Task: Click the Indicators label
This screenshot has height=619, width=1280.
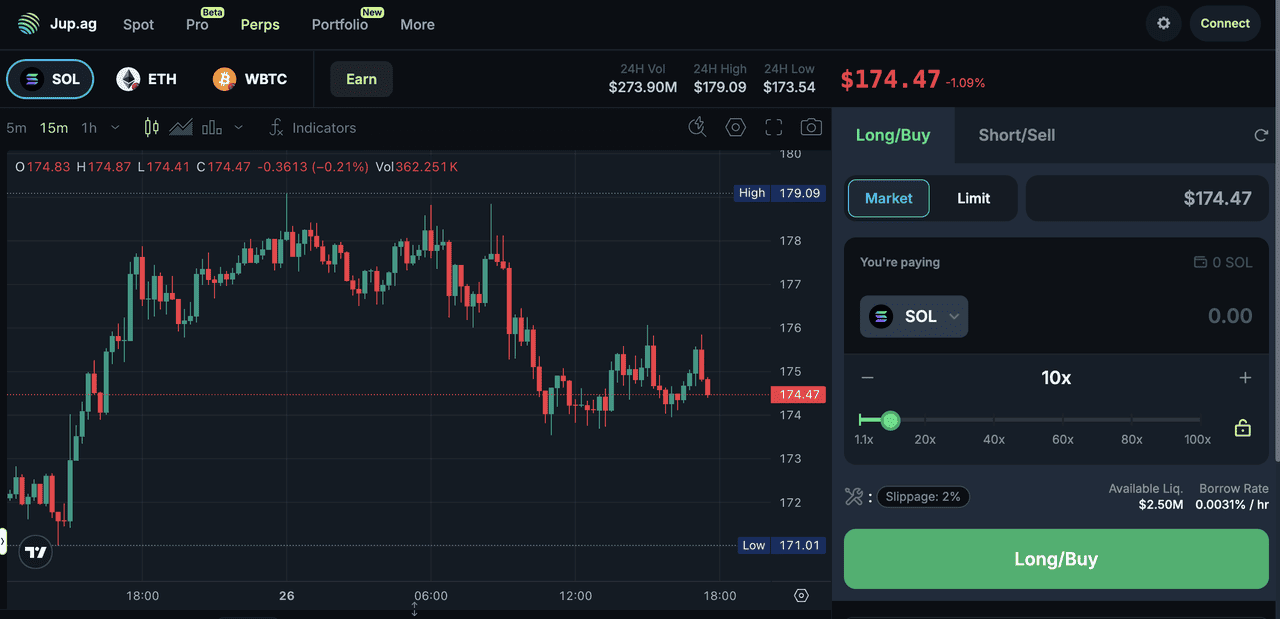Action: [x=324, y=128]
